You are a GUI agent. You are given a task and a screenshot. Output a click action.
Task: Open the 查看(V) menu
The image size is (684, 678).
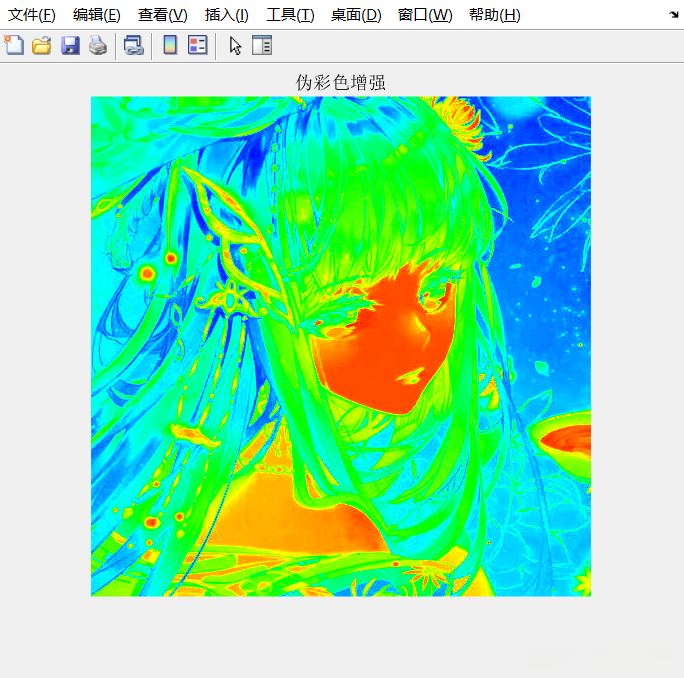(163, 15)
